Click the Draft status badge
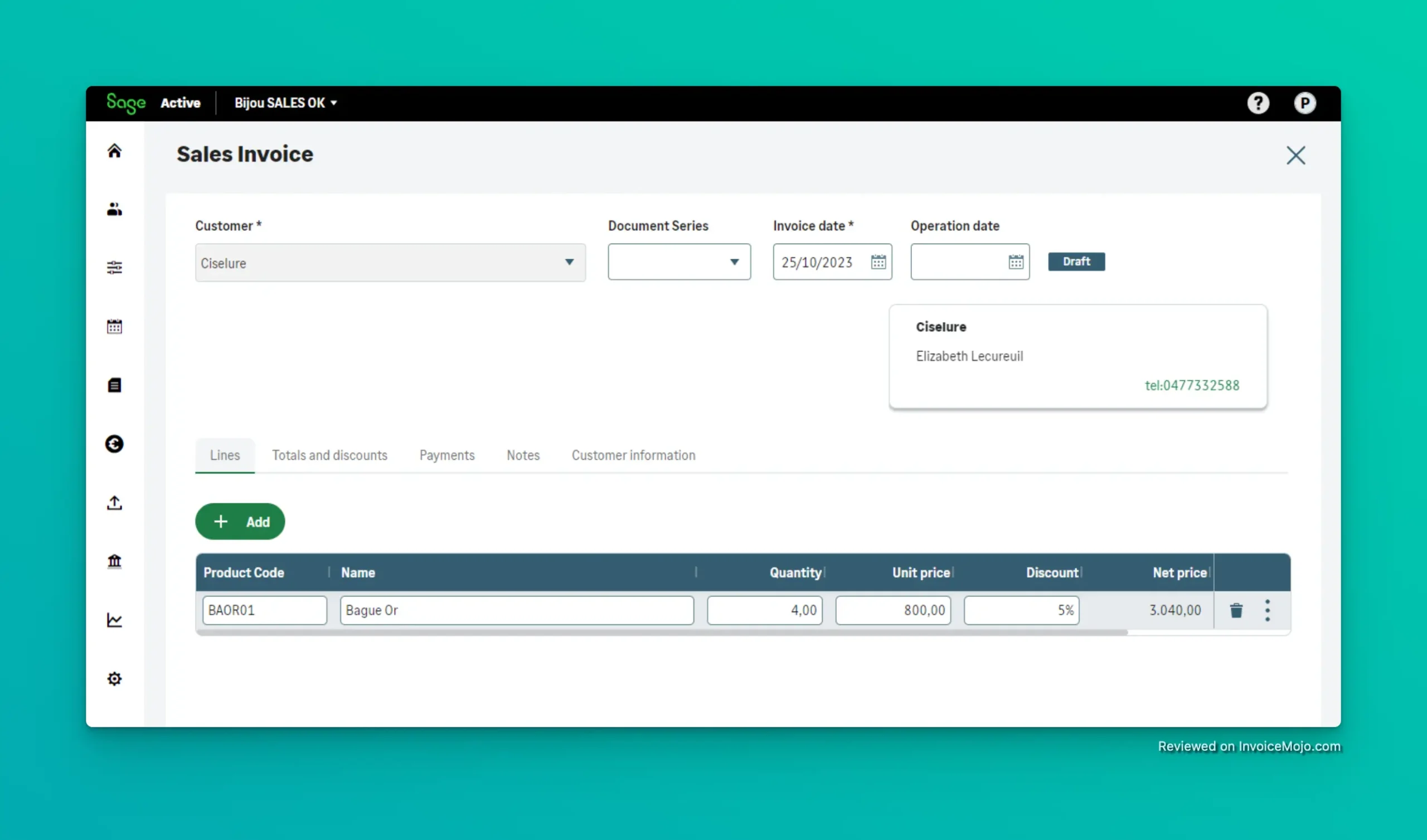Image resolution: width=1427 pixels, height=840 pixels. 1076,261
